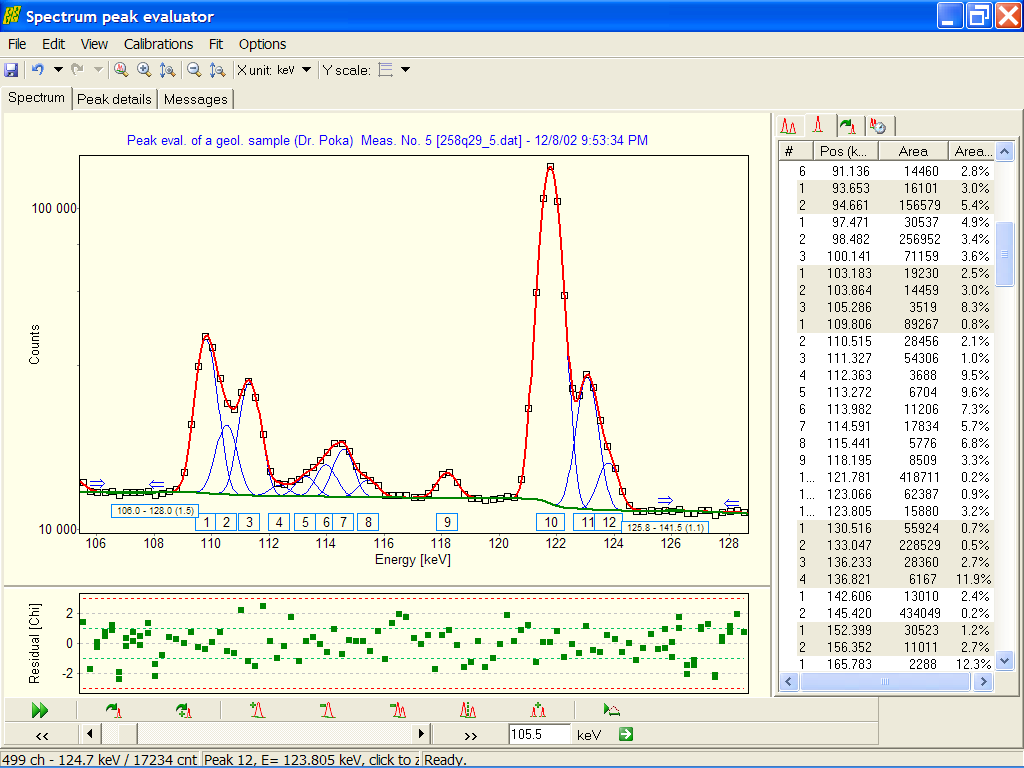Sort by the # column header
The height and width of the screenshot is (768, 1024).
point(795,152)
